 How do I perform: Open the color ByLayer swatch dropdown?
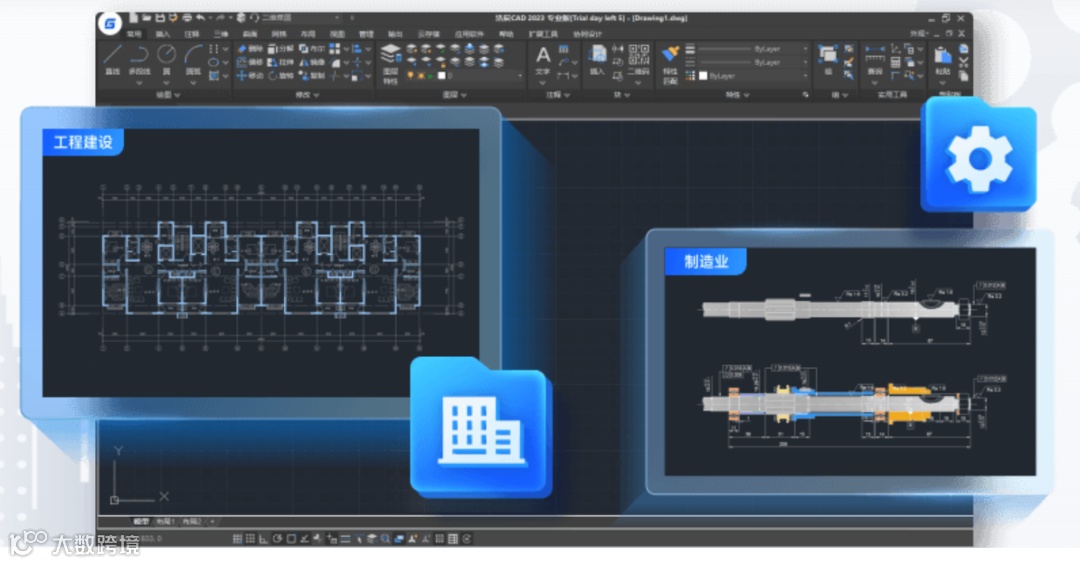(754, 76)
